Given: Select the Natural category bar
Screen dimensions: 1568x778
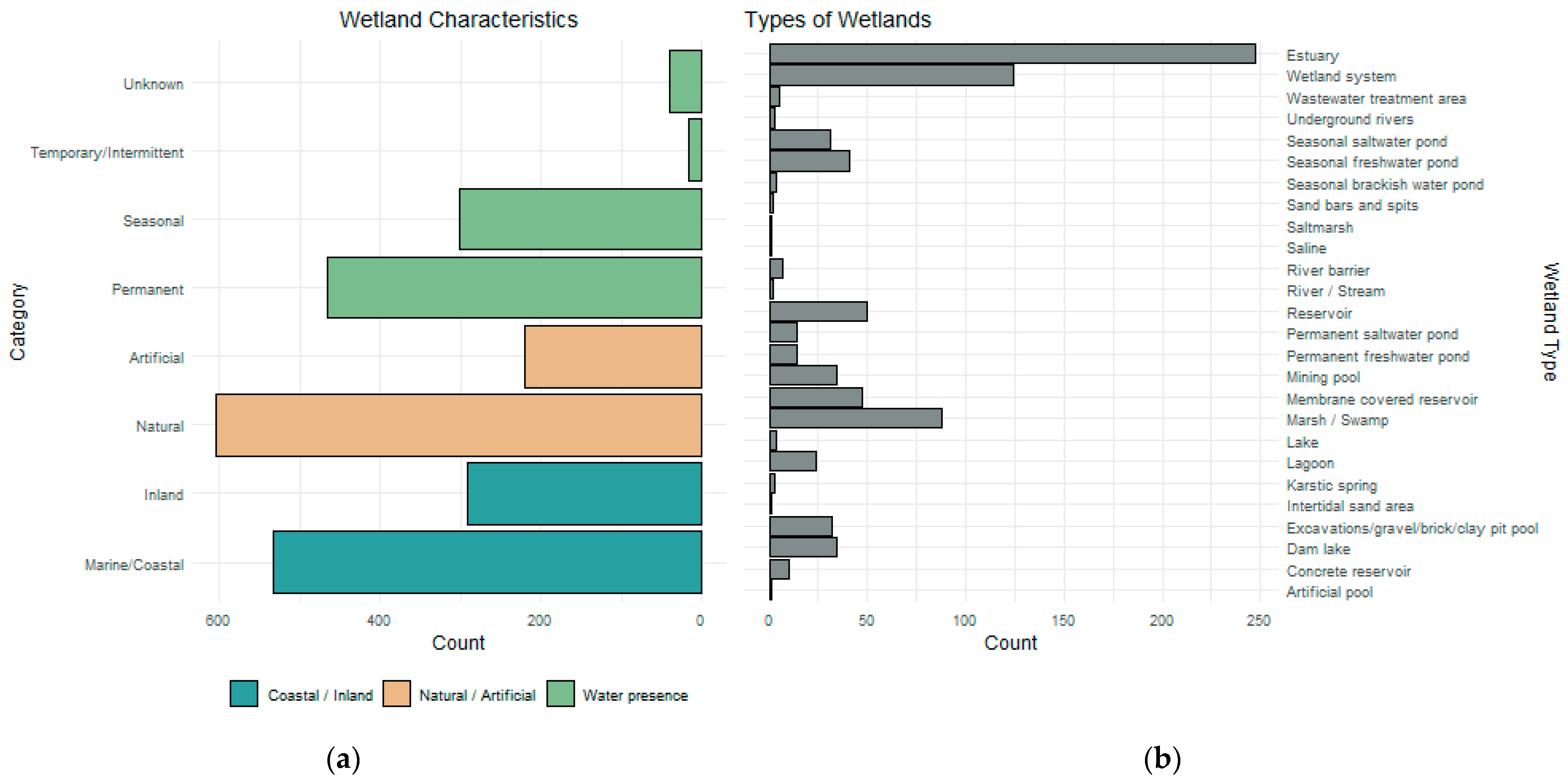Looking at the screenshot, I should click(x=458, y=425).
